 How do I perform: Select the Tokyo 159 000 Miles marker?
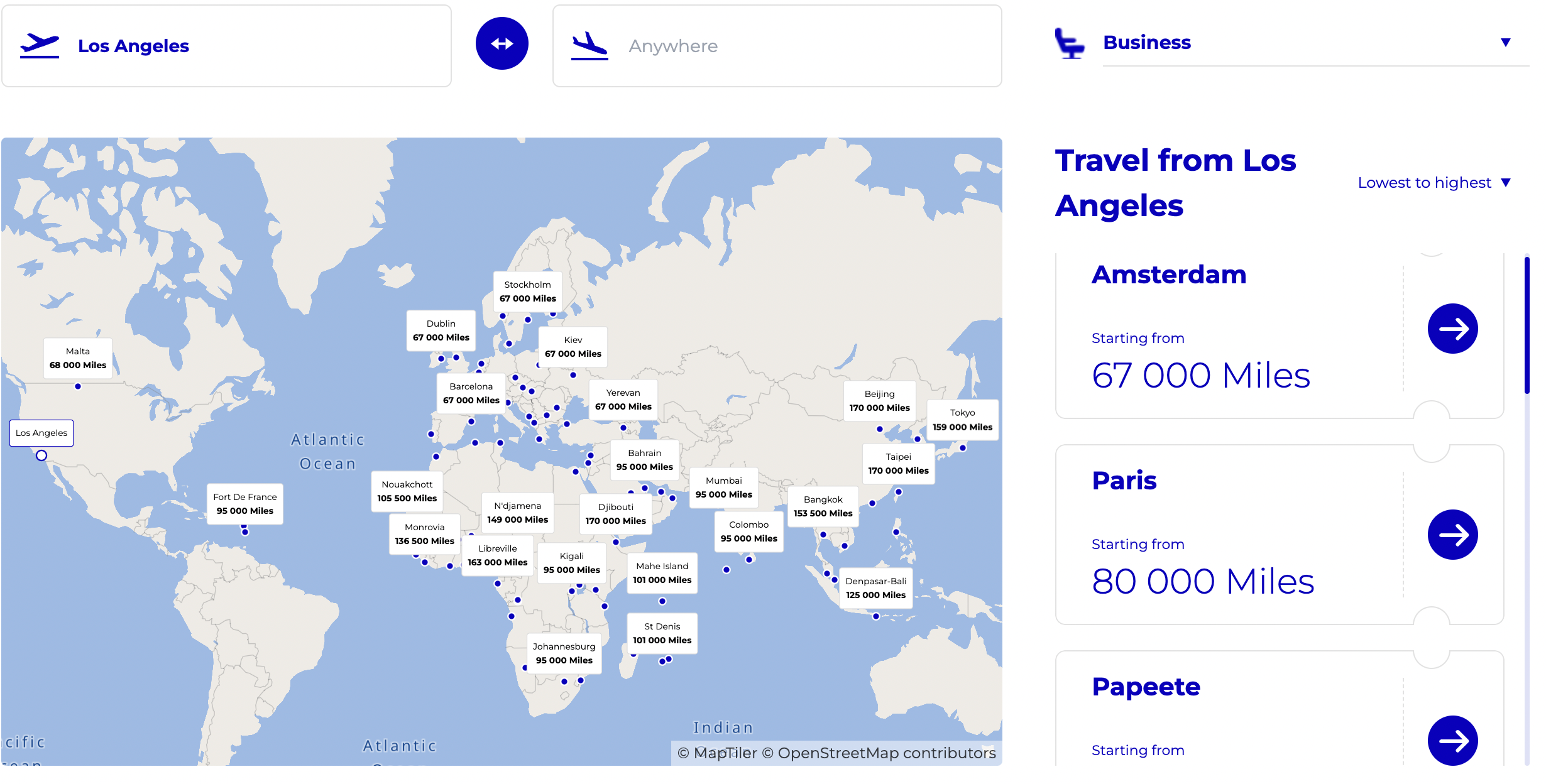[x=962, y=419]
